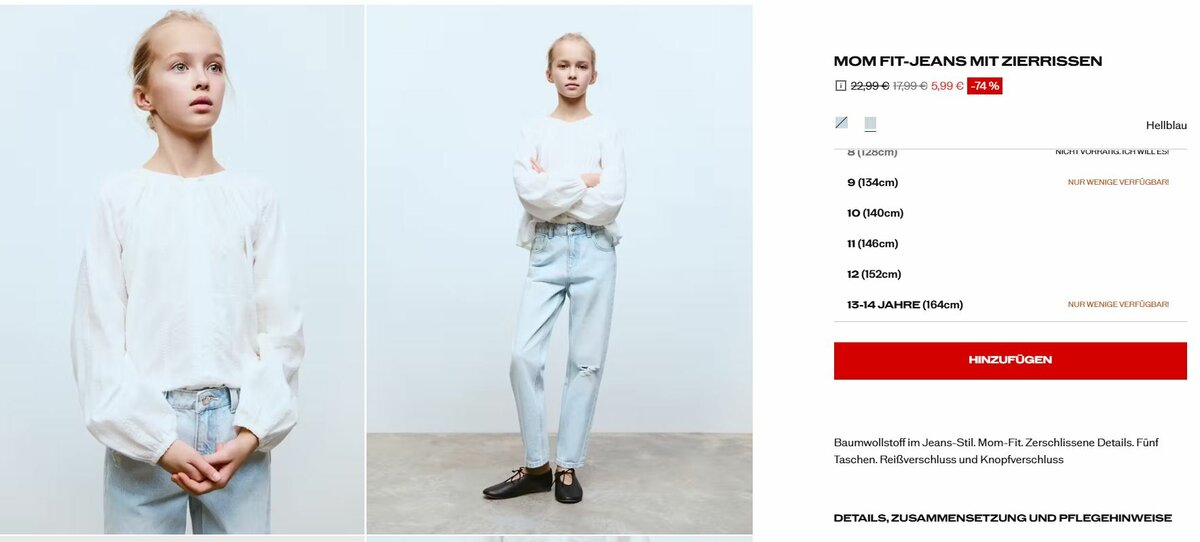Click the 'Nicht vorrätig. Ich will es!' link
This screenshot has width=1200, height=542.
[1112, 152]
